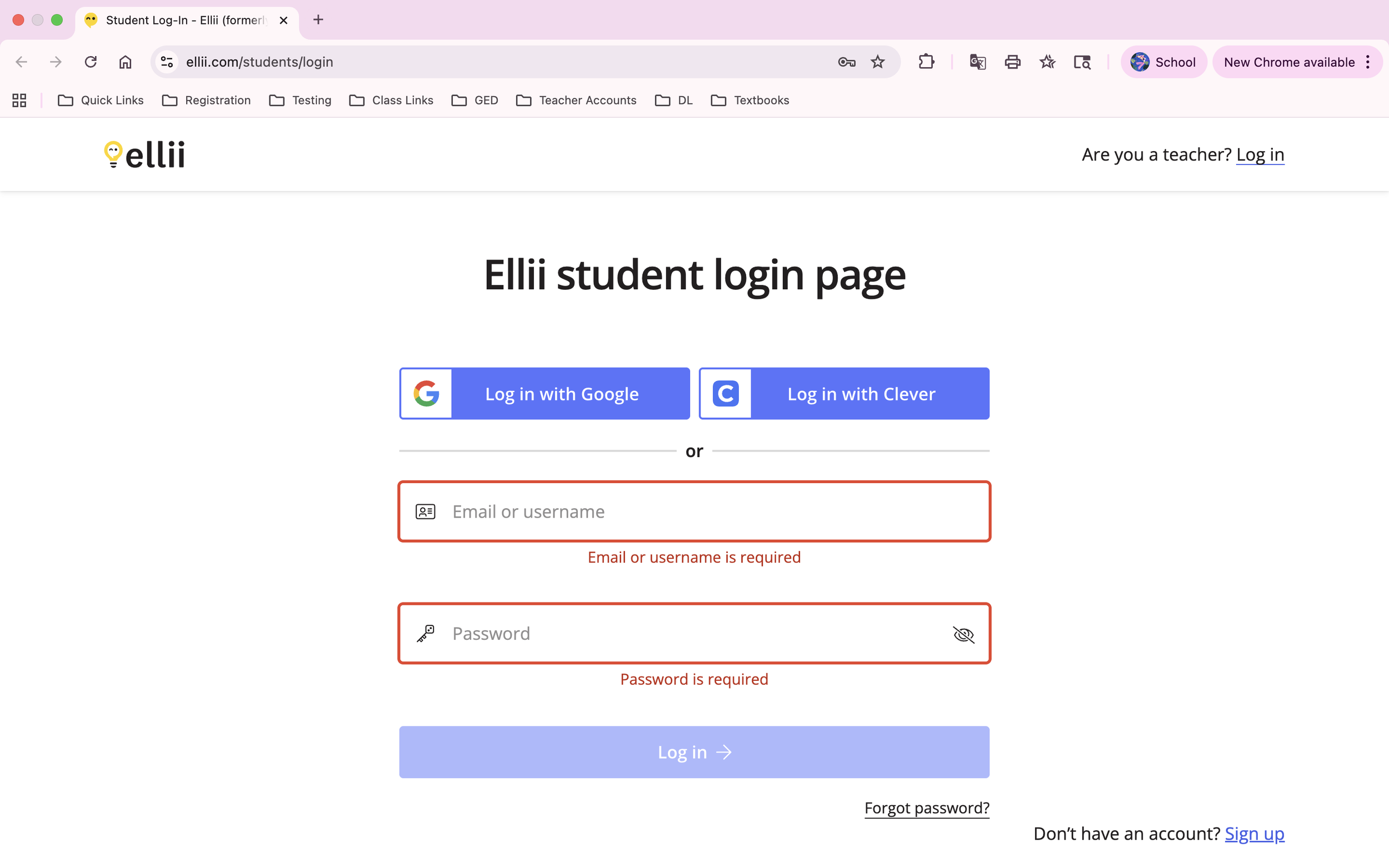Open Chrome three-dot menu
Viewport: 1389px width, 868px height.
pos(1368,62)
